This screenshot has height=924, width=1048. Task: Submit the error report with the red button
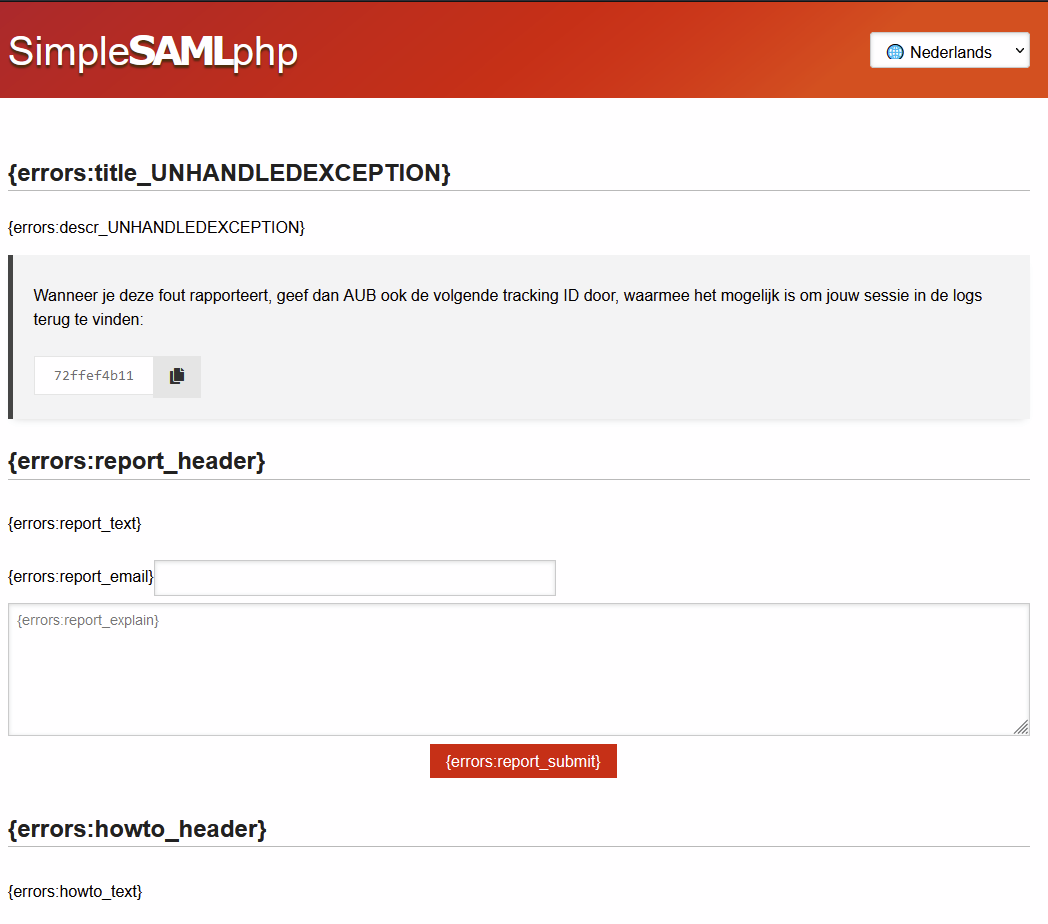coord(523,762)
